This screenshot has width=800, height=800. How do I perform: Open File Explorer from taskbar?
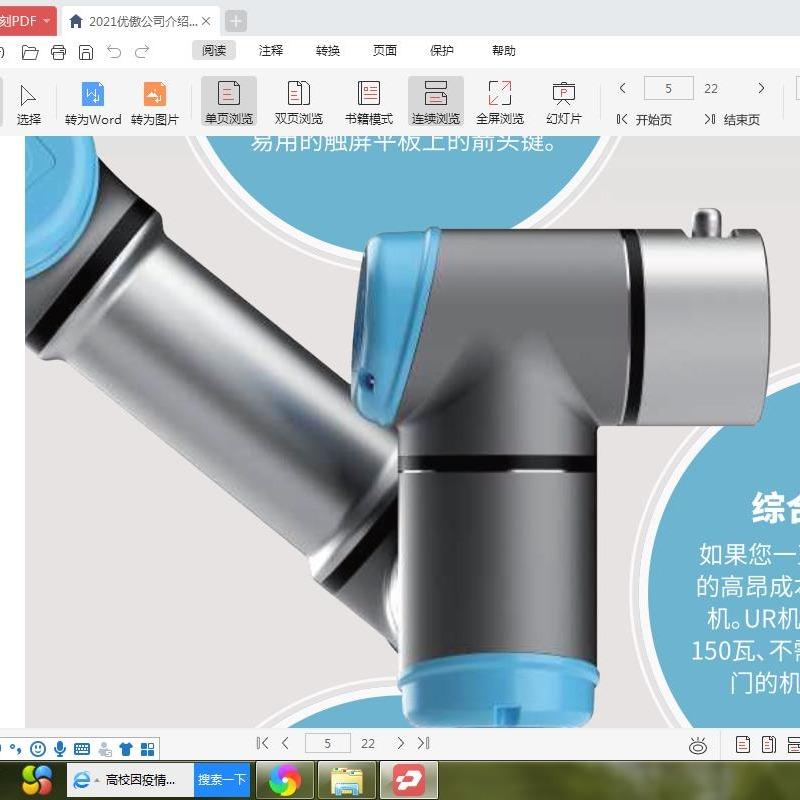(347, 780)
